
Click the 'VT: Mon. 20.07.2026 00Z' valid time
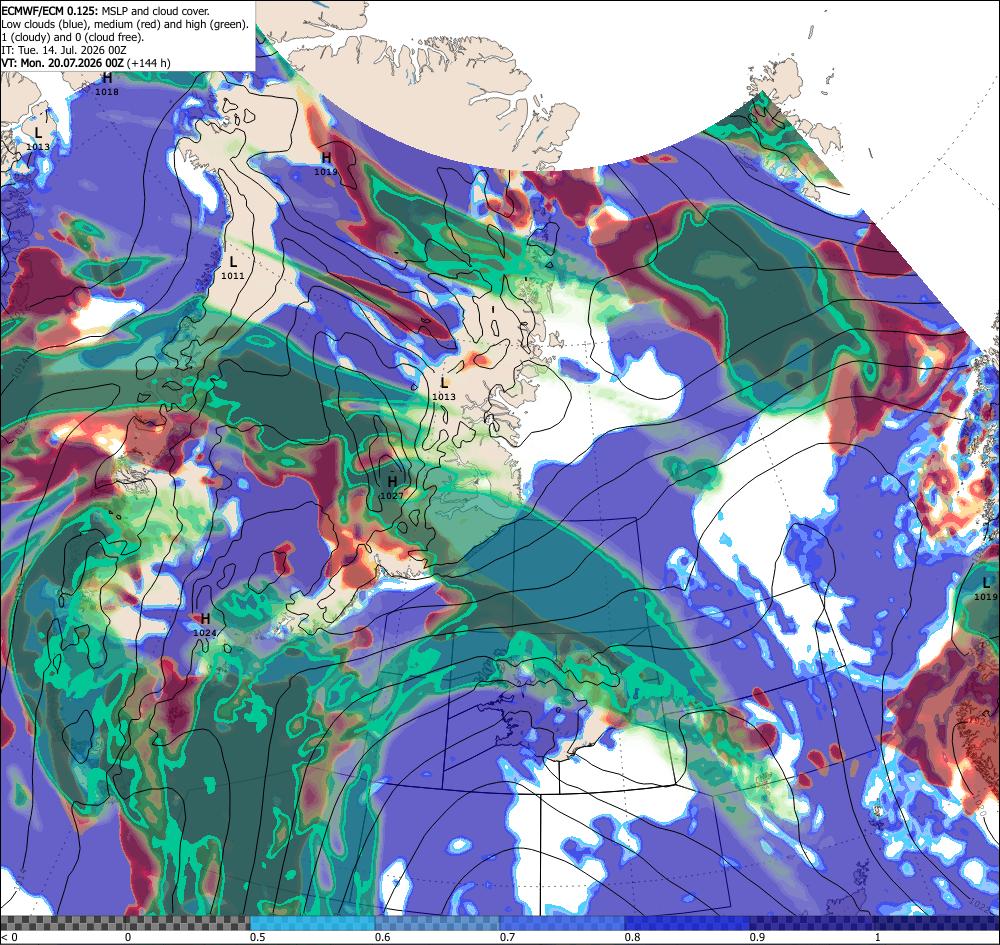click(x=64, y=63)
